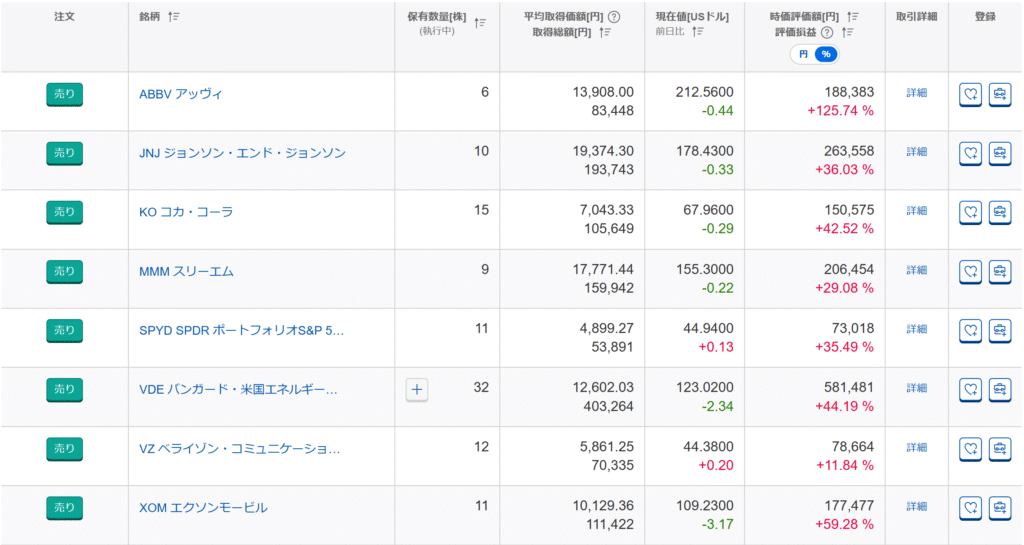1024x545 pixels.
Task: Select KO acquisition total 105,649
Action: [609, 229]
